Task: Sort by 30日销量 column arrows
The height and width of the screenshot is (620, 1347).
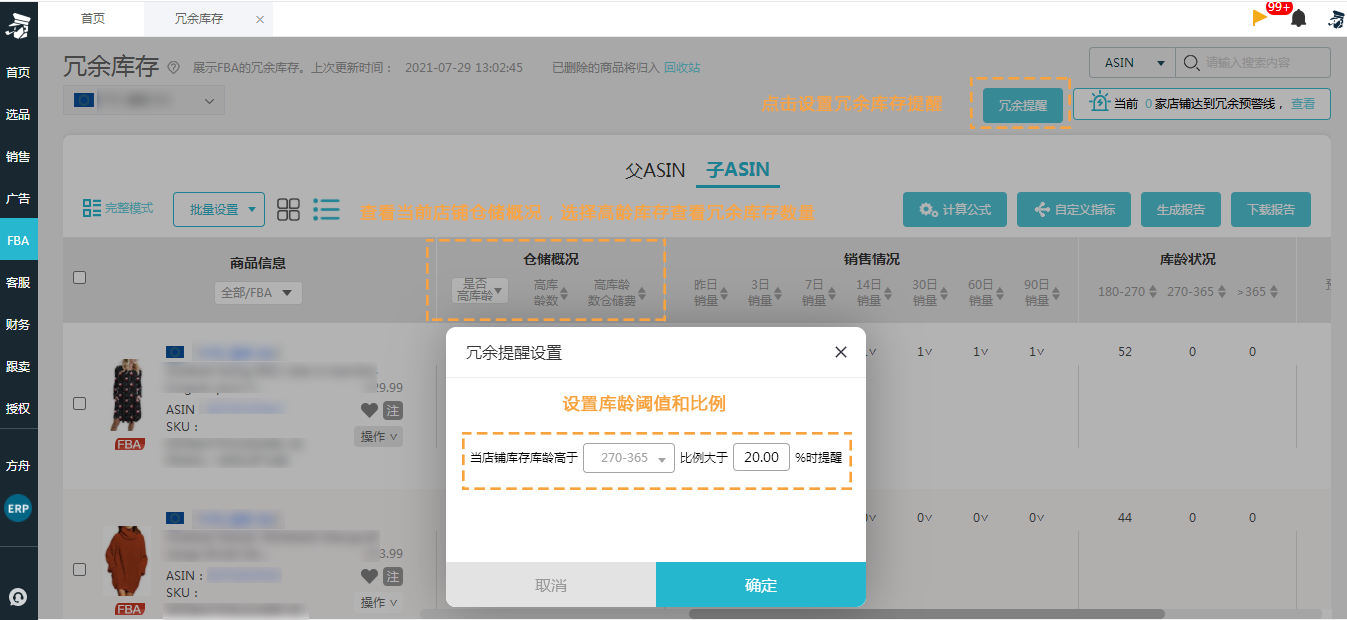Action: tap(943, 294)
